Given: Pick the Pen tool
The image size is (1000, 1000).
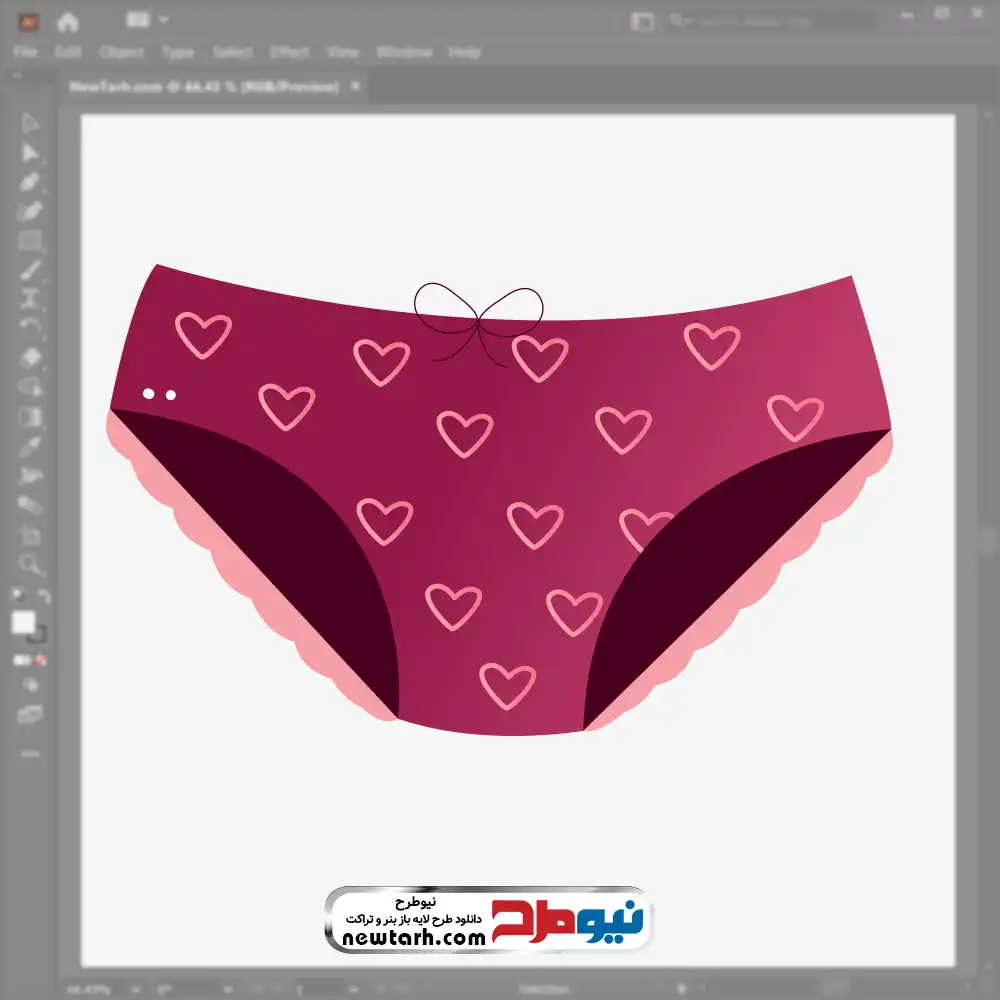Looking at the screenshot, I should click(30, 182).
